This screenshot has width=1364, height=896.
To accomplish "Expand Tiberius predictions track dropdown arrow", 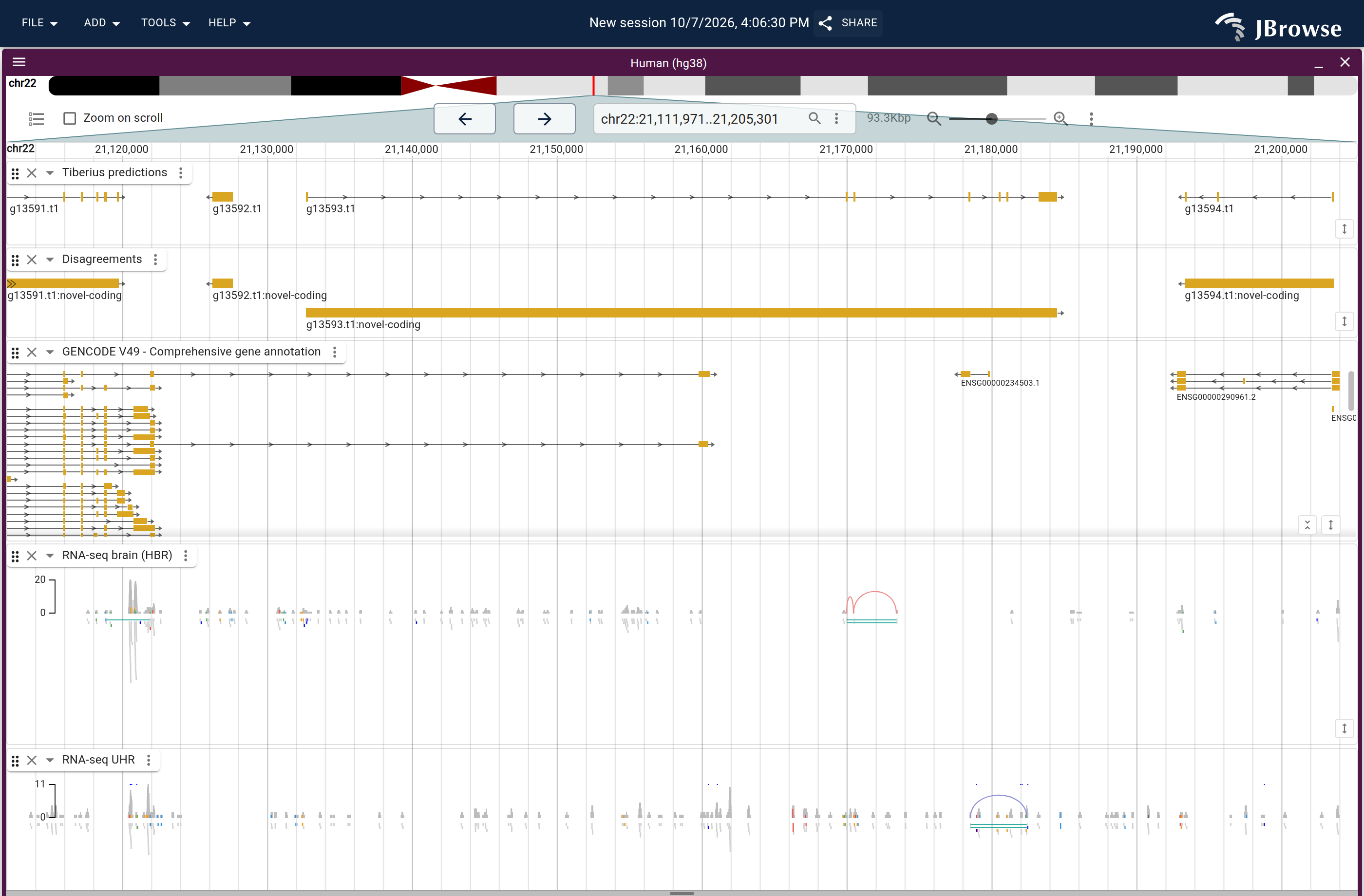I will point(50,173).
